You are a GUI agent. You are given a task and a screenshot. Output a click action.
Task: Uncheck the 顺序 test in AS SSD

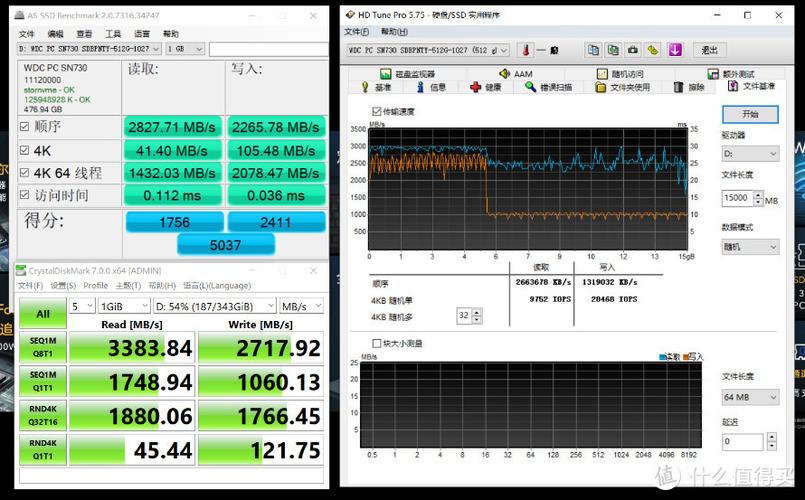tap(25, 126)
